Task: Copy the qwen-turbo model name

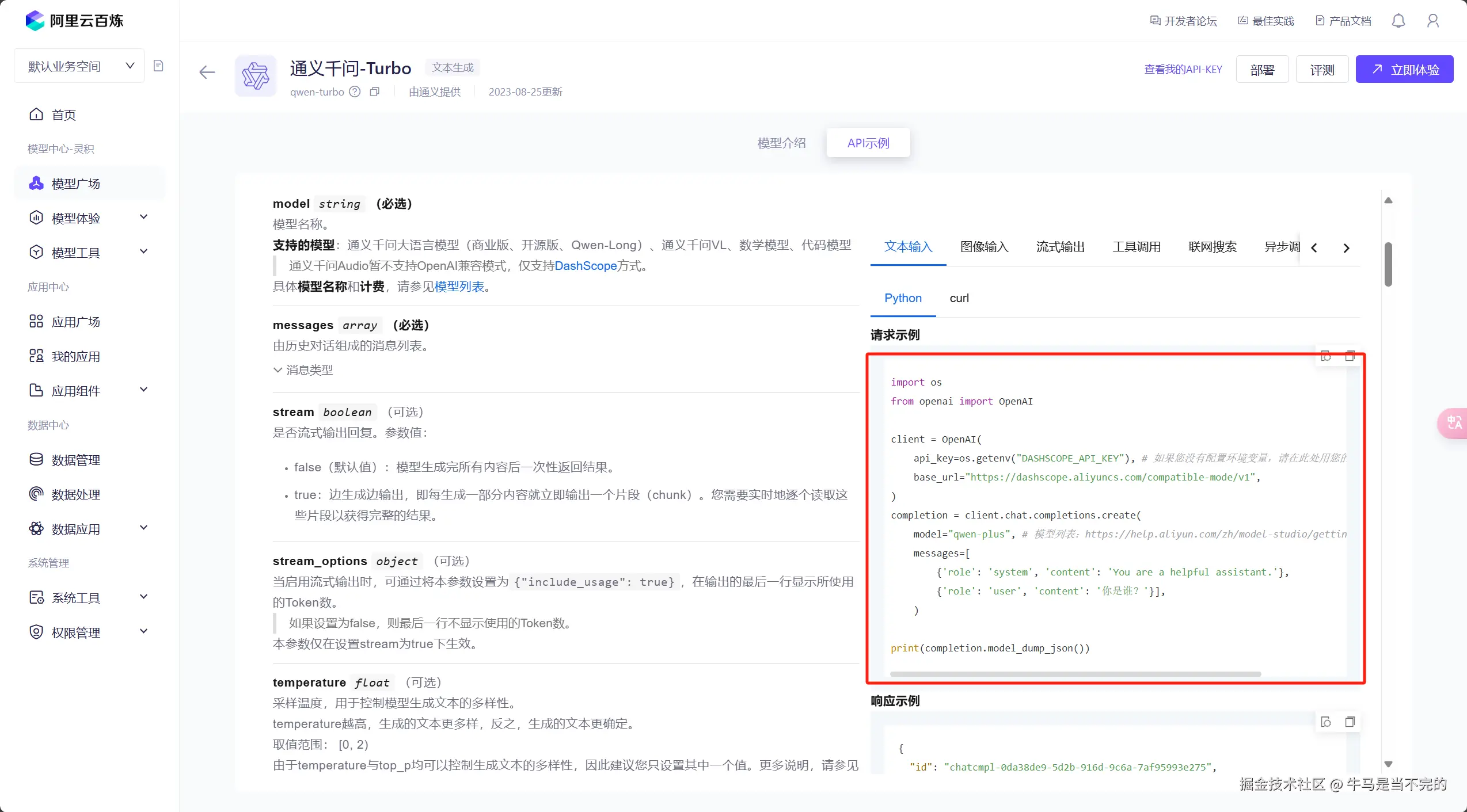Action: coord(375,92)
